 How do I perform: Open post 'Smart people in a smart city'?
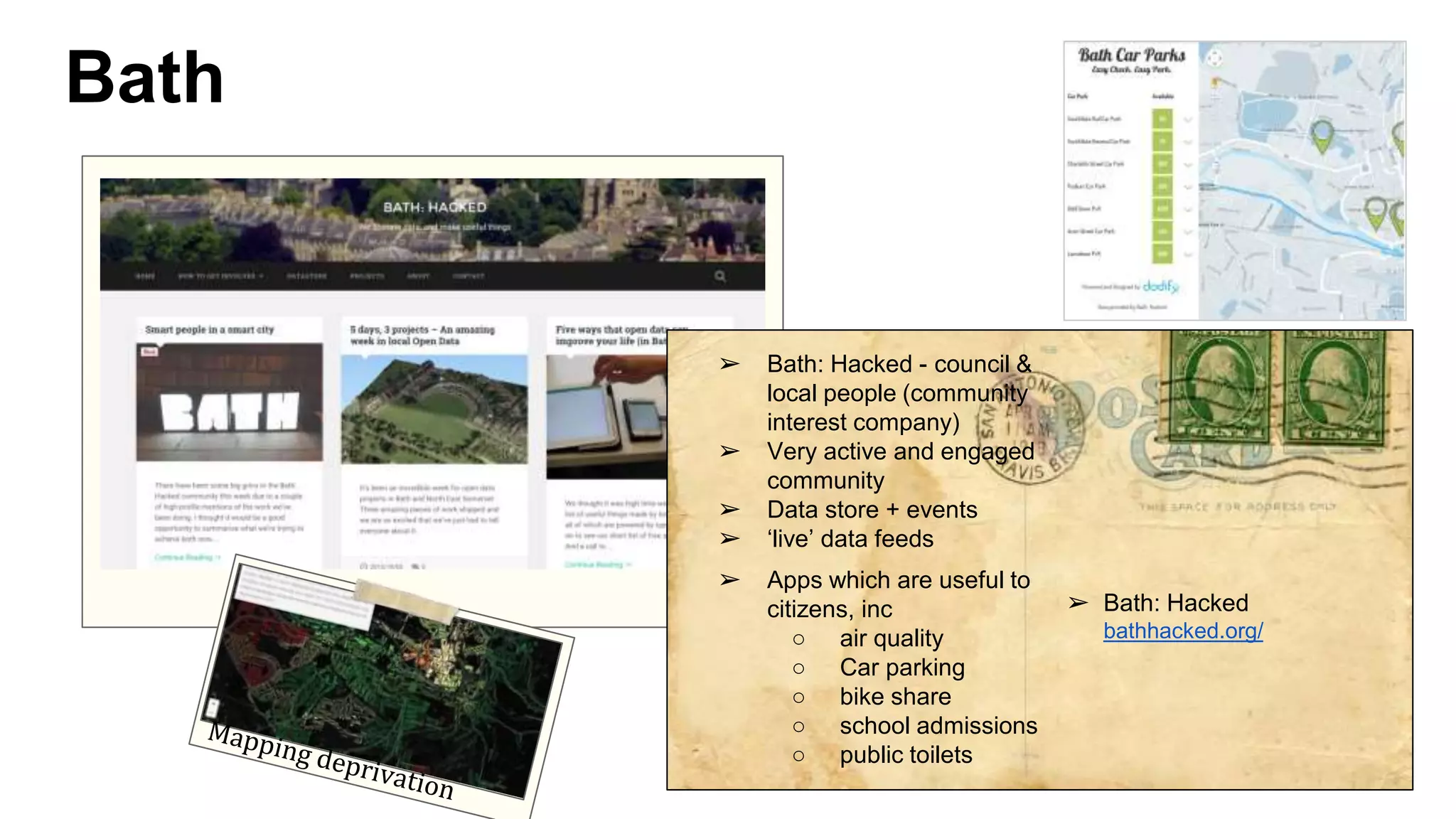pos(209,330)
